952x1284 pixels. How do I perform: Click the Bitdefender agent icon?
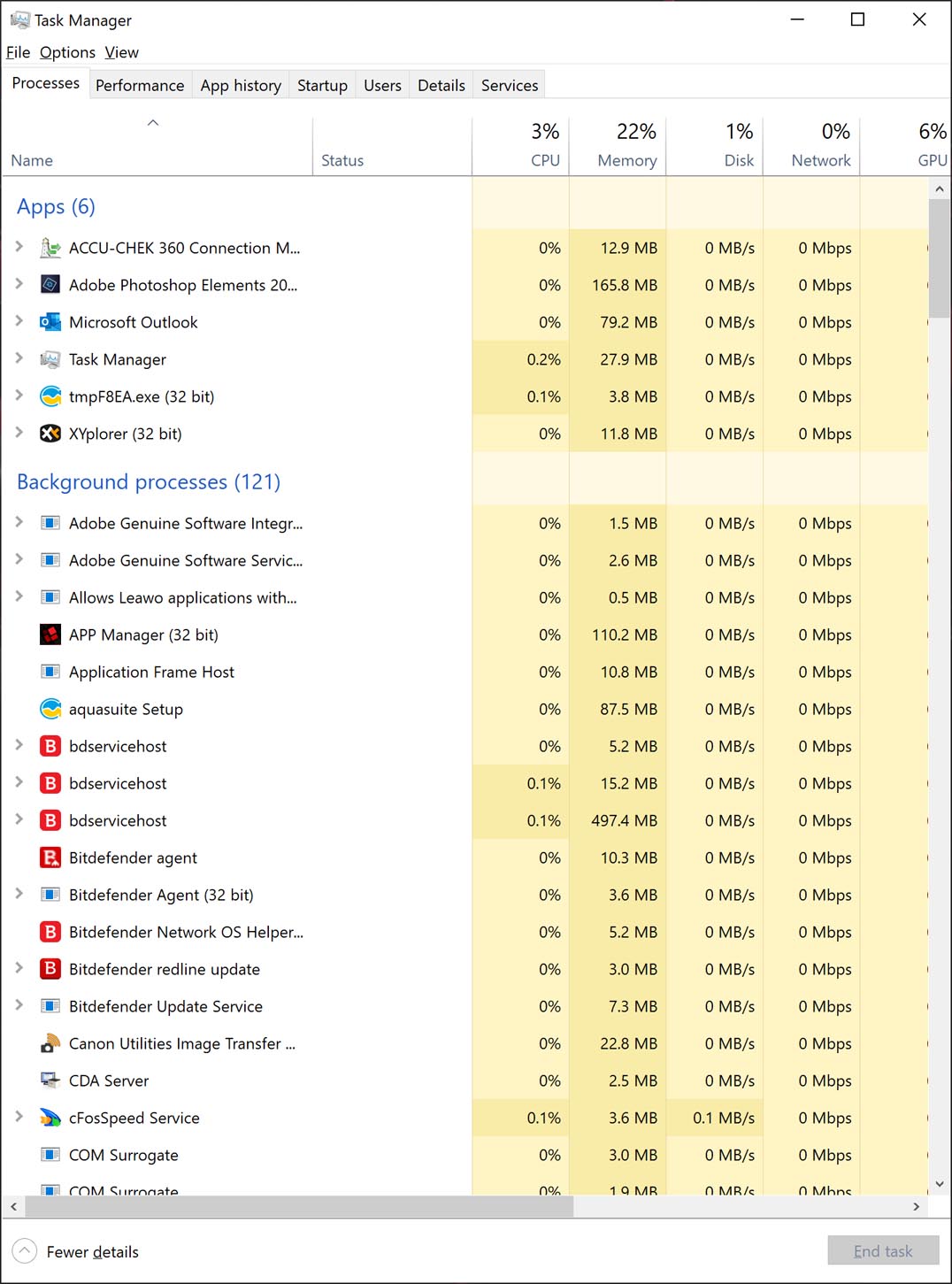click(50, 857)
